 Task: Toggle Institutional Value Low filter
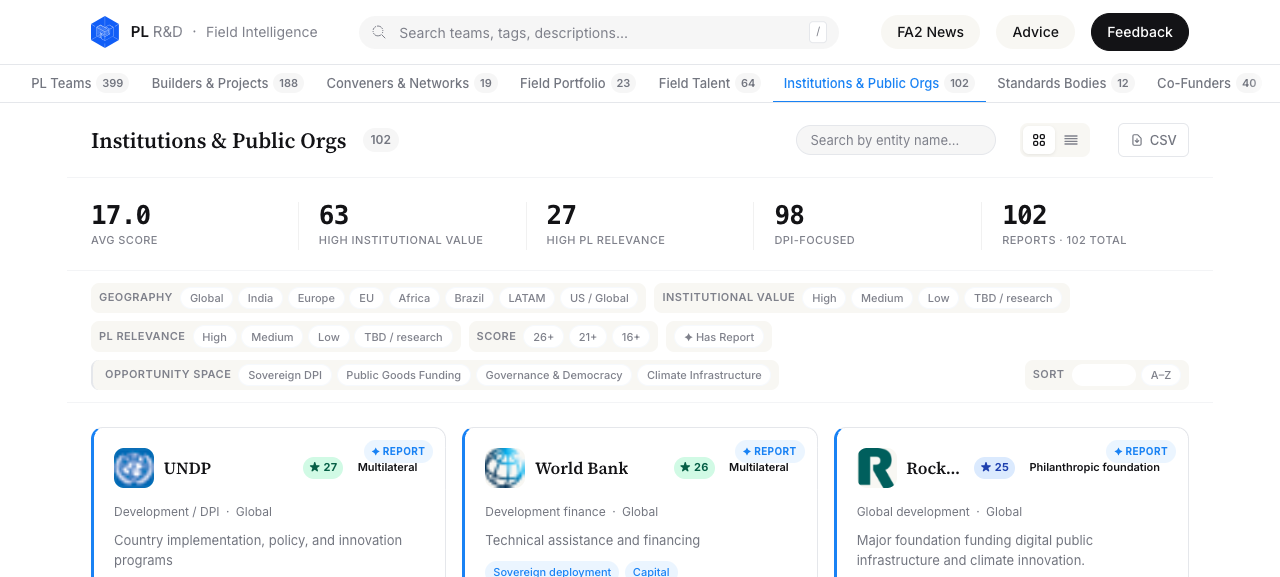click(x=938, y=298)
